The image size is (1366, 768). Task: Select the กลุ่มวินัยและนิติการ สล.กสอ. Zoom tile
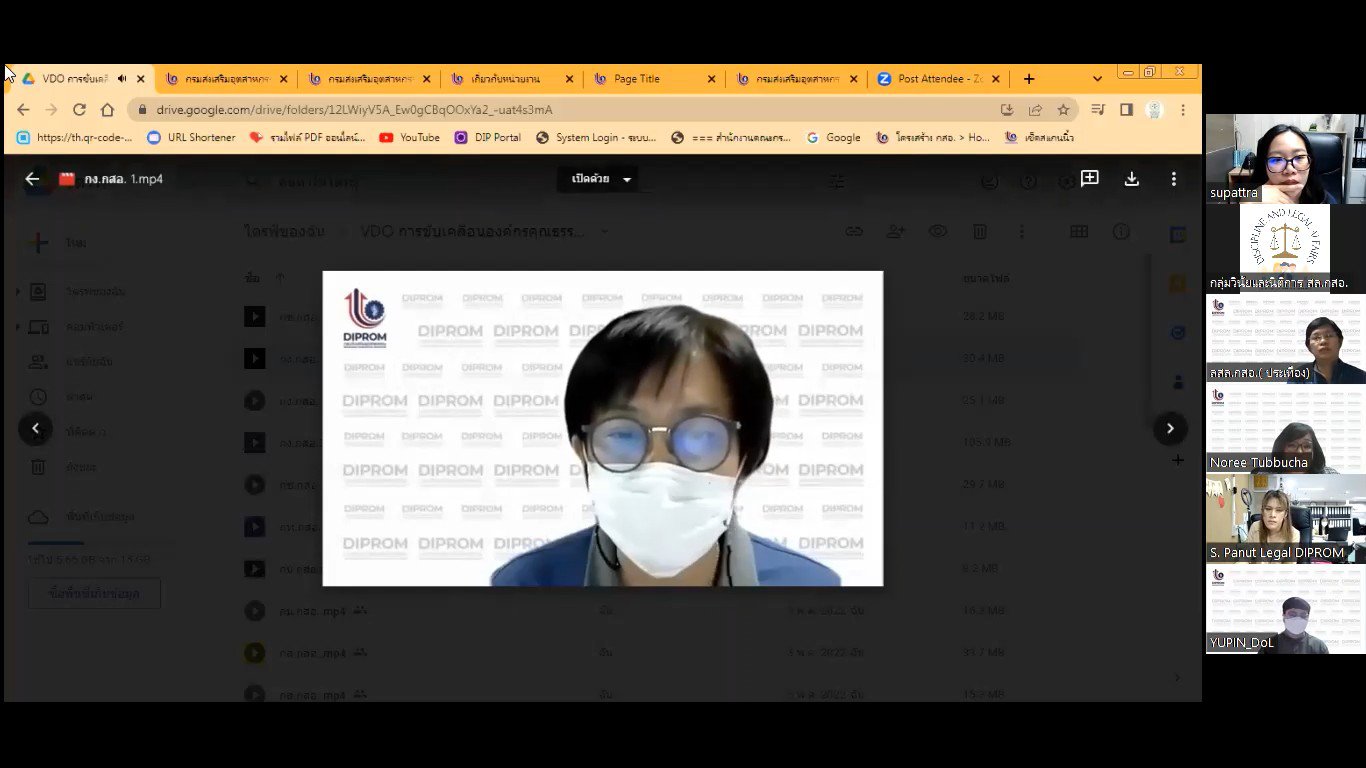point(1285,248)
